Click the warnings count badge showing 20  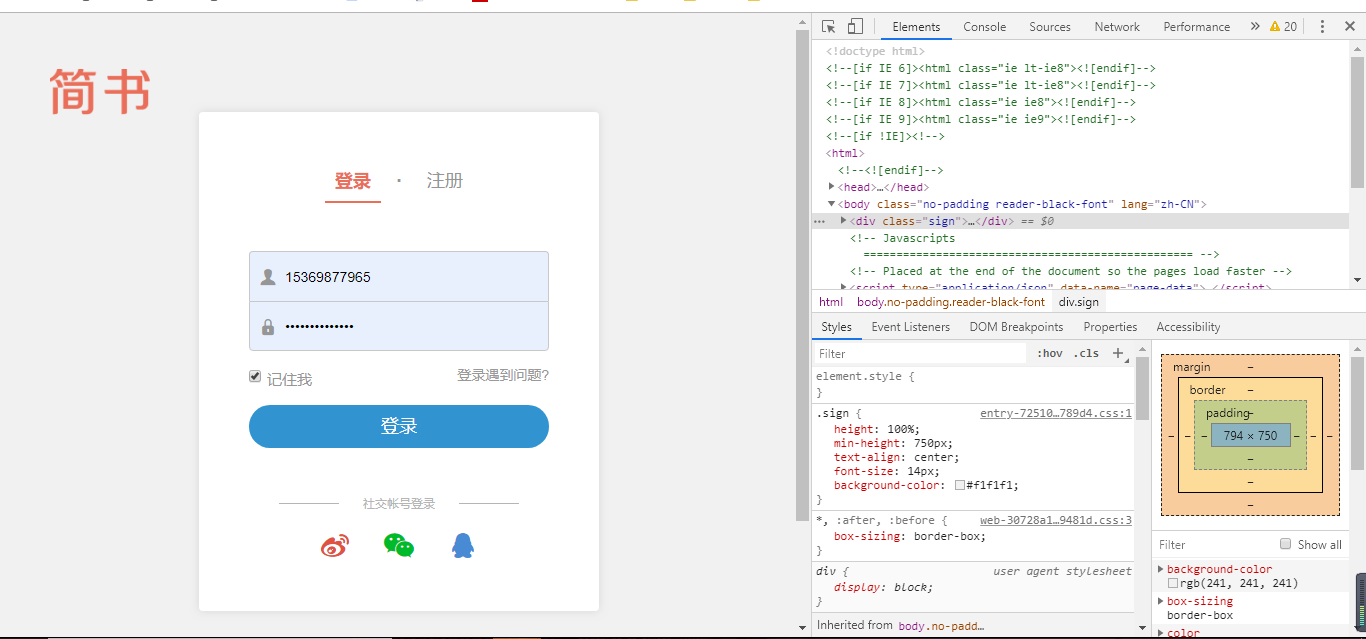coord(1284,27)
